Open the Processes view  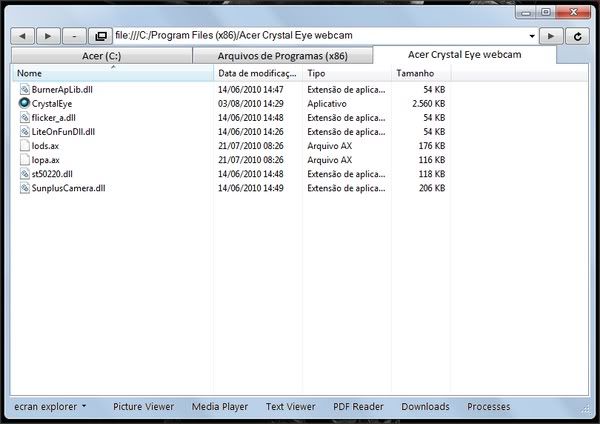(489, 407)
